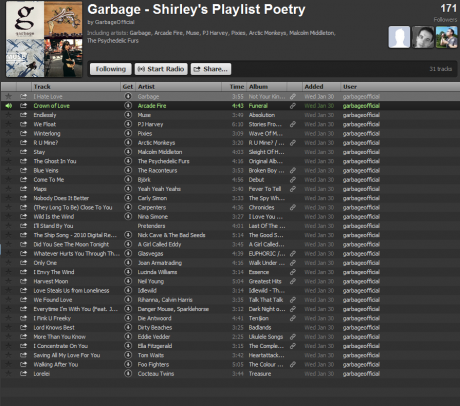Get the Muse track Endlessly
This screenshot has width=460, height=406.
coord(128,115)
